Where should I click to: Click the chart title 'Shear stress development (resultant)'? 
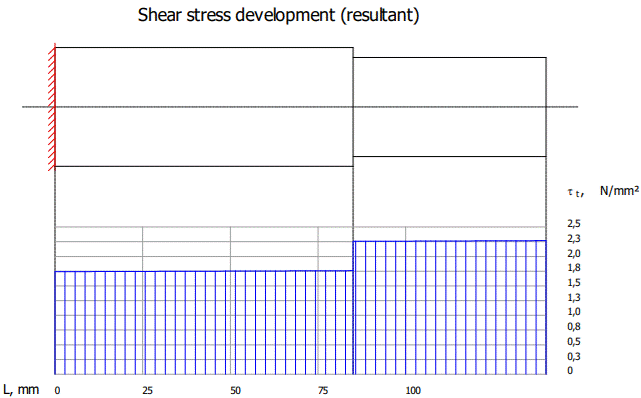pyautogui.click(x=278, y=16)
